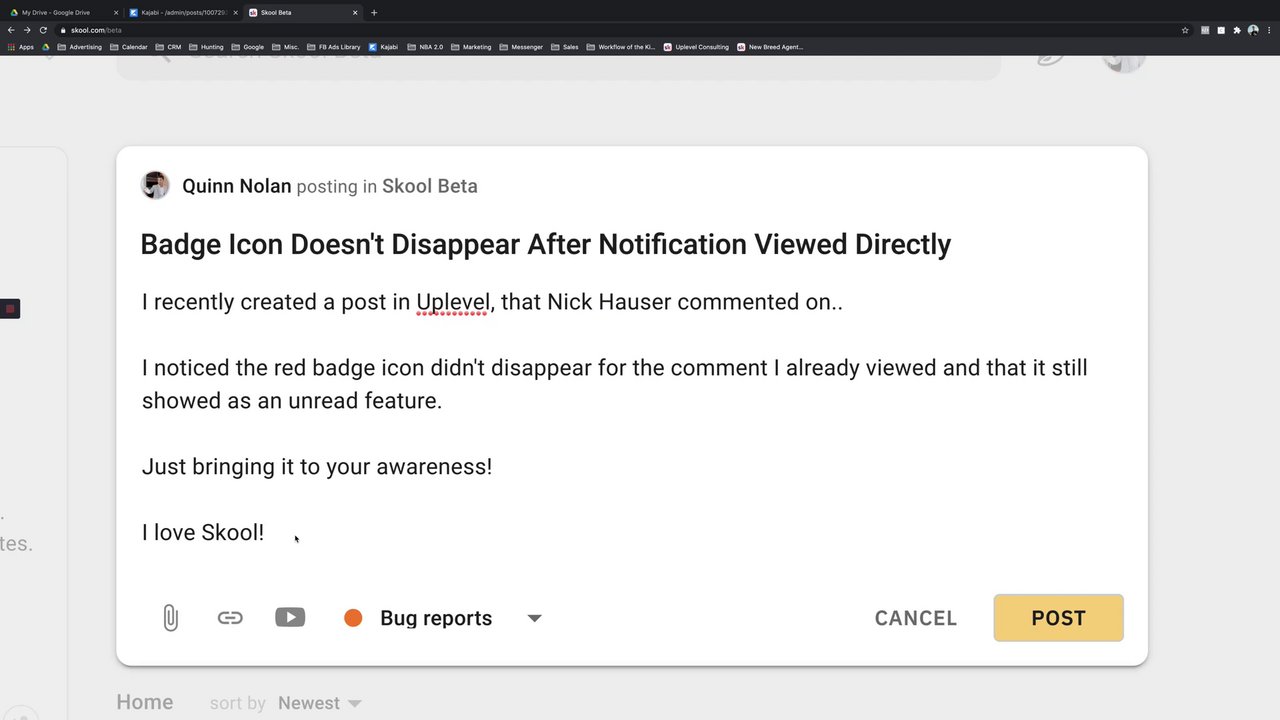
Task: Go to Home feed label
Action: coord(145,702)
